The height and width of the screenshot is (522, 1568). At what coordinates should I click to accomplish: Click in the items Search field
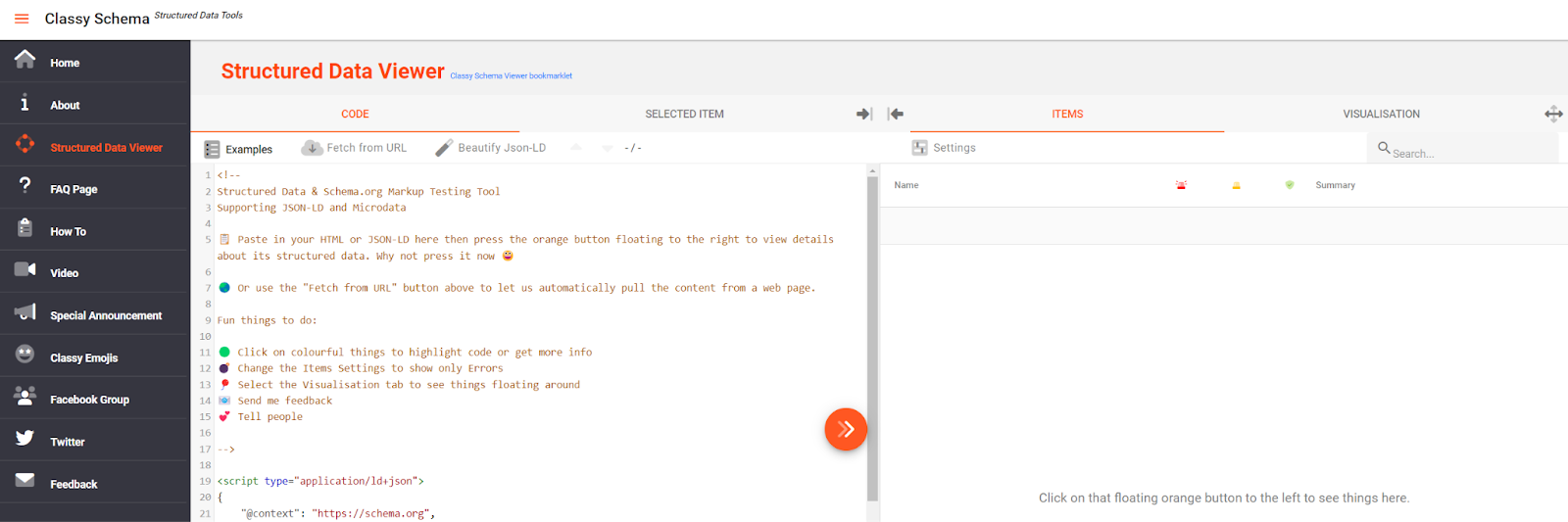1465,153
